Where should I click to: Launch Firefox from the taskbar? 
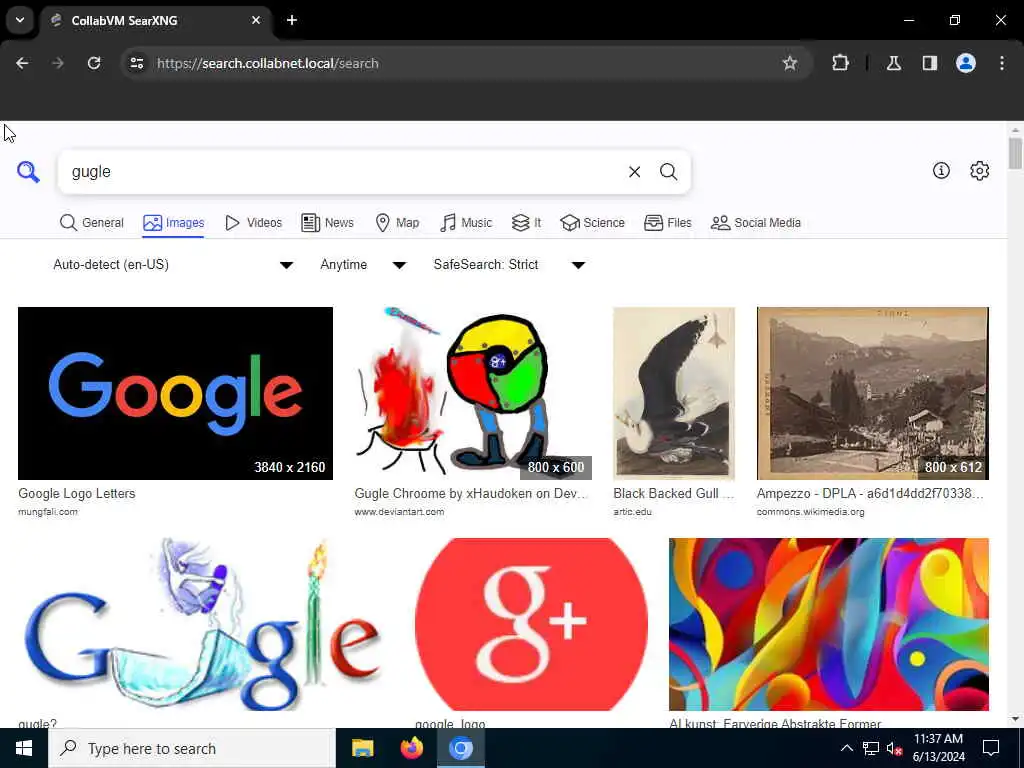[411, 748]
